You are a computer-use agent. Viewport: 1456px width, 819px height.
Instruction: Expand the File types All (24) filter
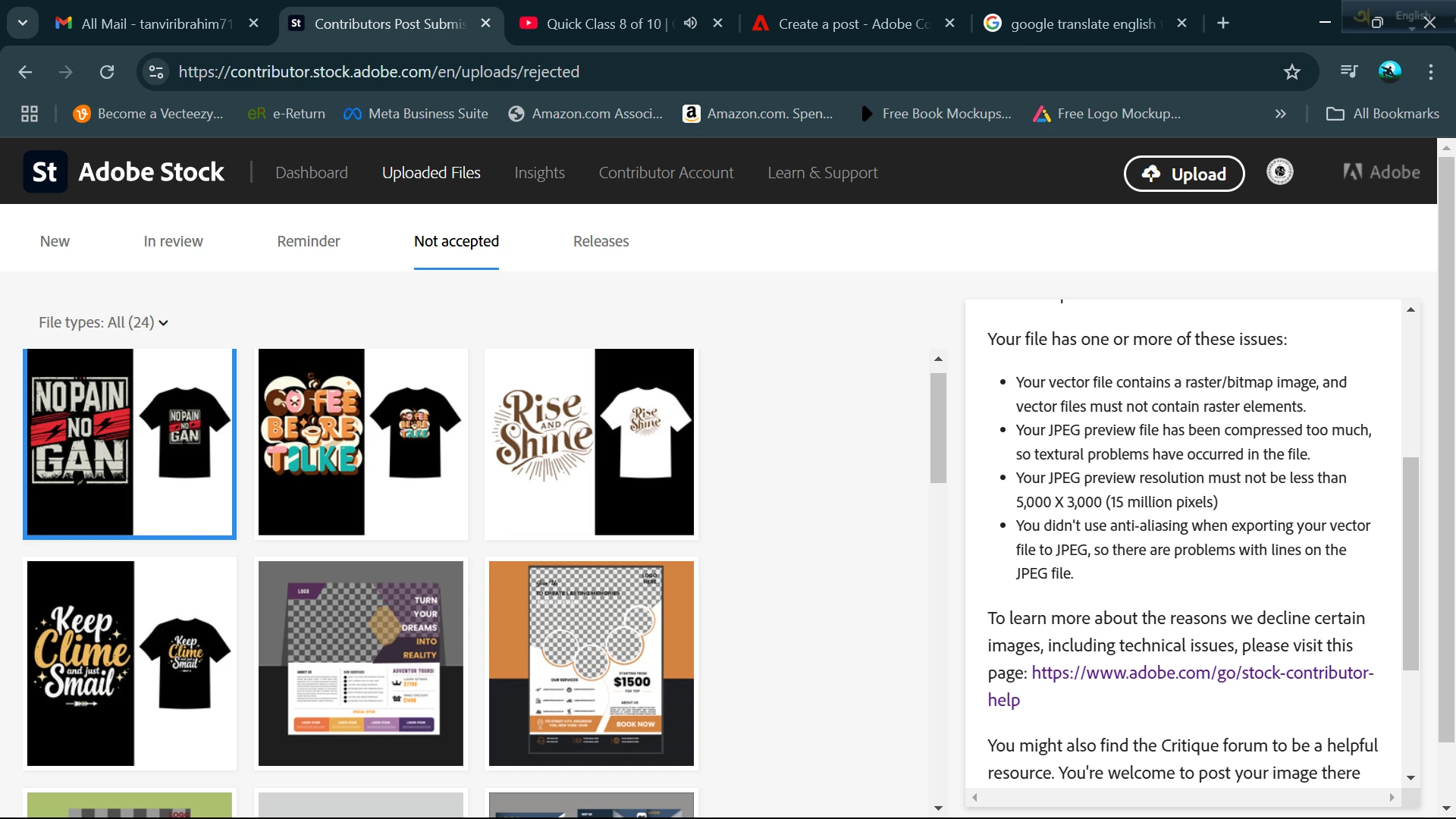pyautogui.click(x=104, y=322)
